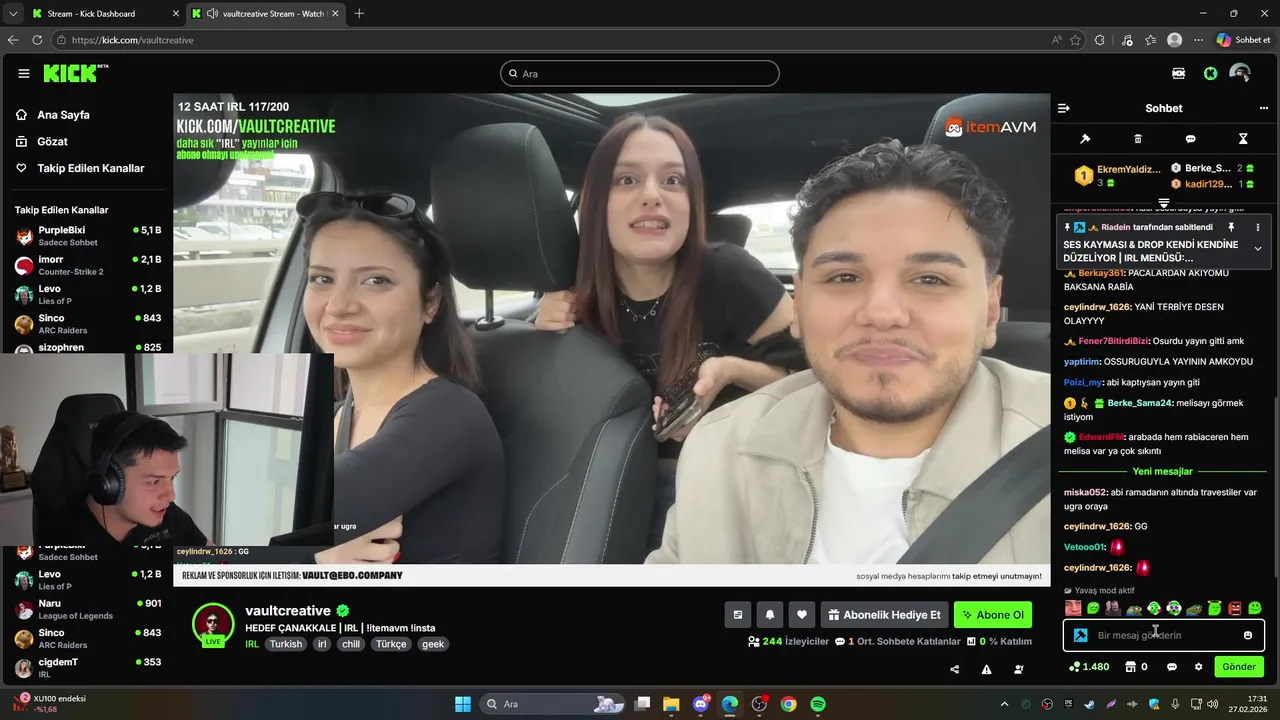
Task: Click username EdwardFM in chat
Action: [1101, 437]
